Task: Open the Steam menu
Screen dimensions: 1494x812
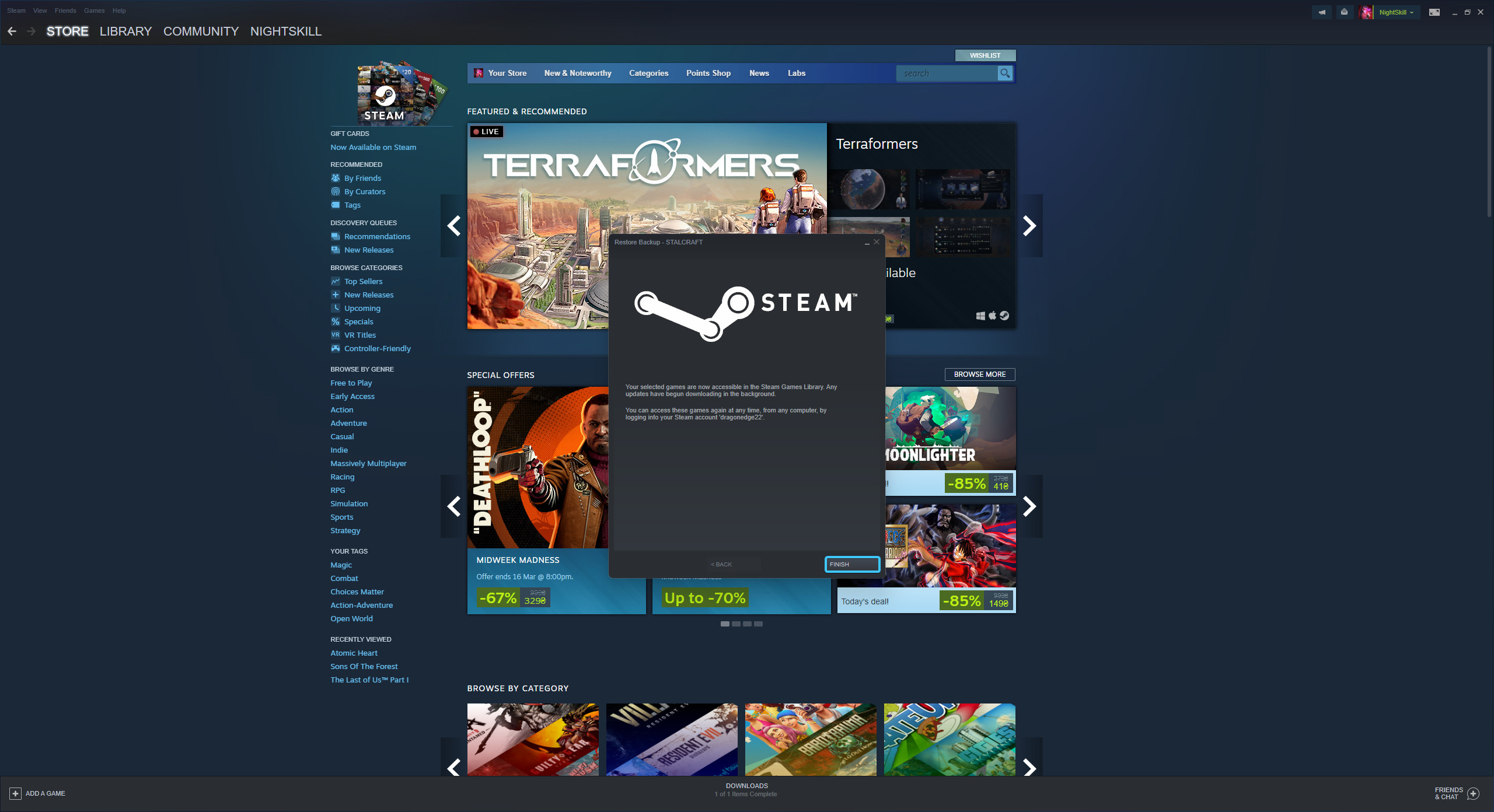Action: [x=16, y=10]
